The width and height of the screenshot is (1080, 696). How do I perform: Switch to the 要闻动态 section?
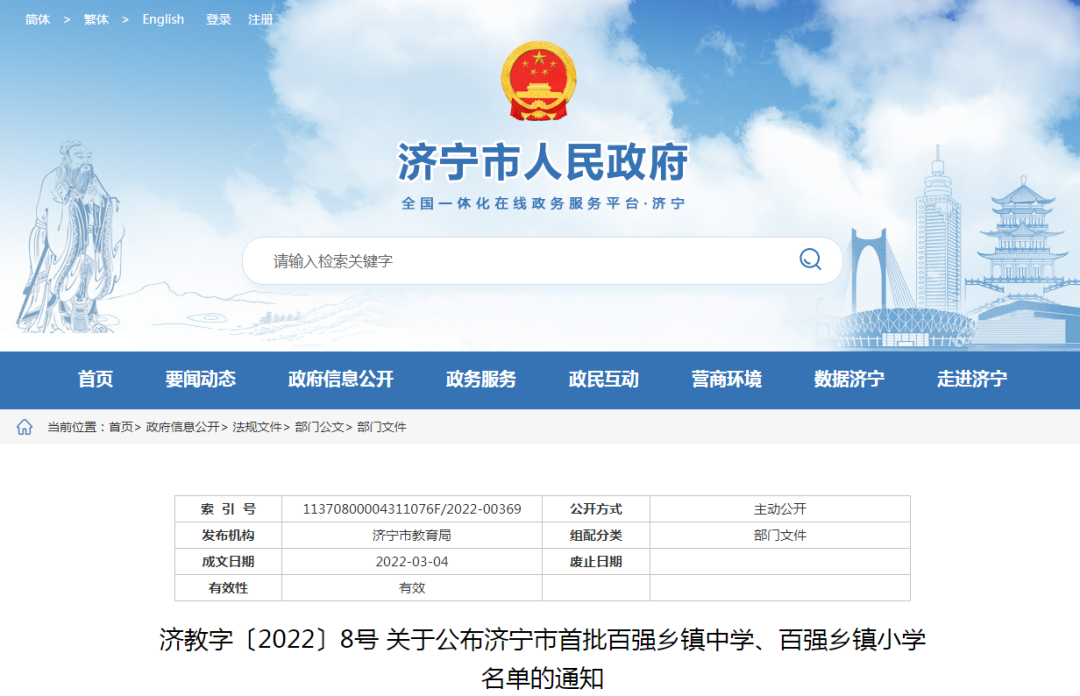tap(204, 380)
